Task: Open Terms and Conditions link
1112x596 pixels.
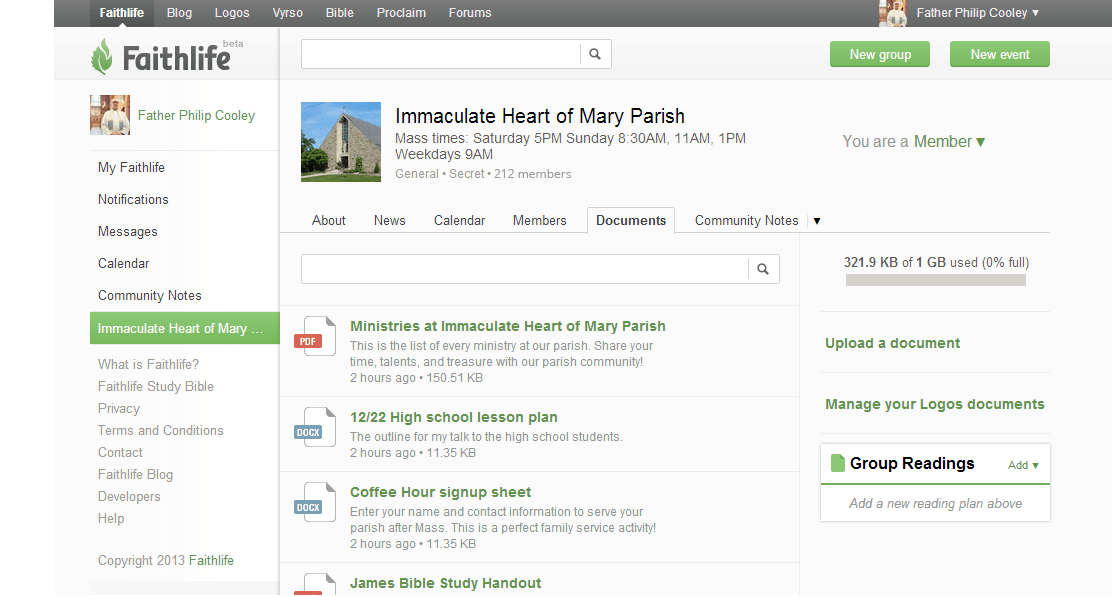Action: tap(160, 431)
